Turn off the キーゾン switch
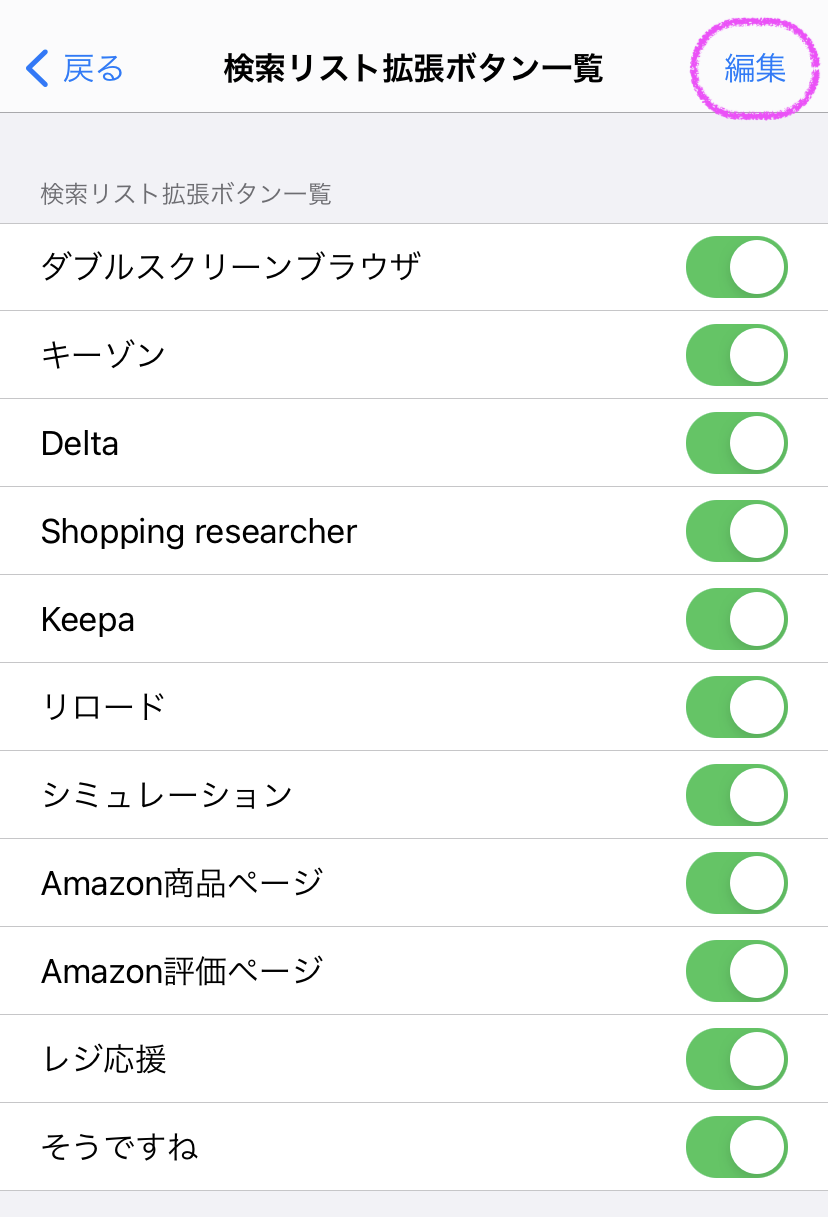 coord(736,355)
